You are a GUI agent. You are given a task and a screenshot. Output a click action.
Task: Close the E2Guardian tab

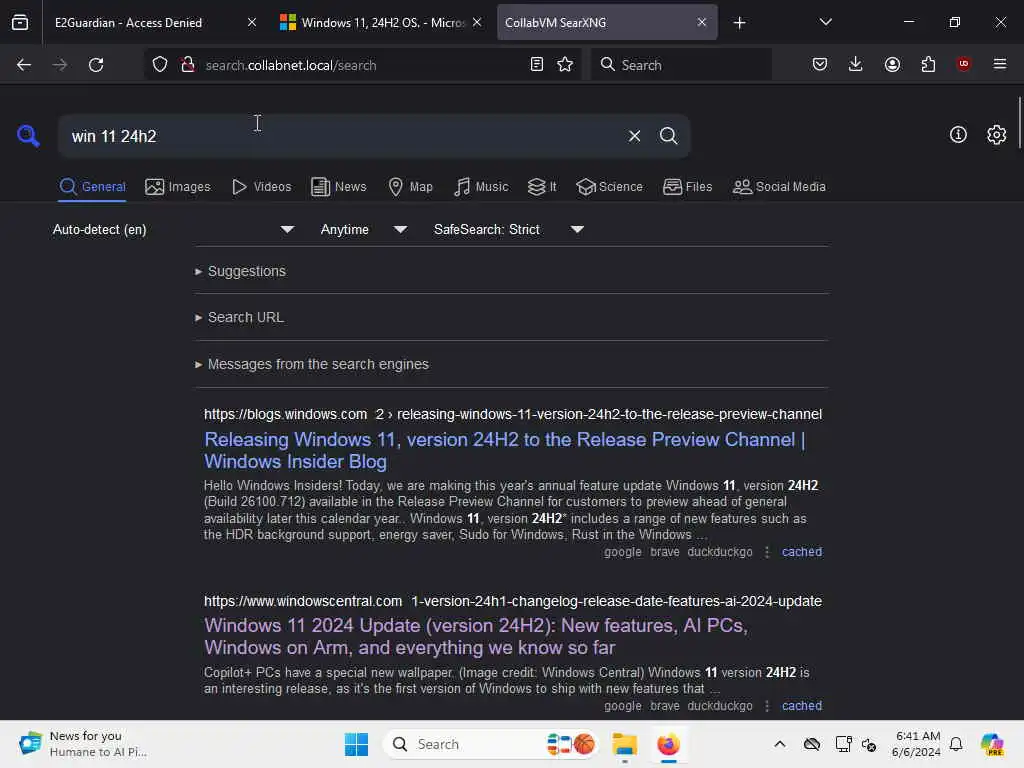[251, 22]
